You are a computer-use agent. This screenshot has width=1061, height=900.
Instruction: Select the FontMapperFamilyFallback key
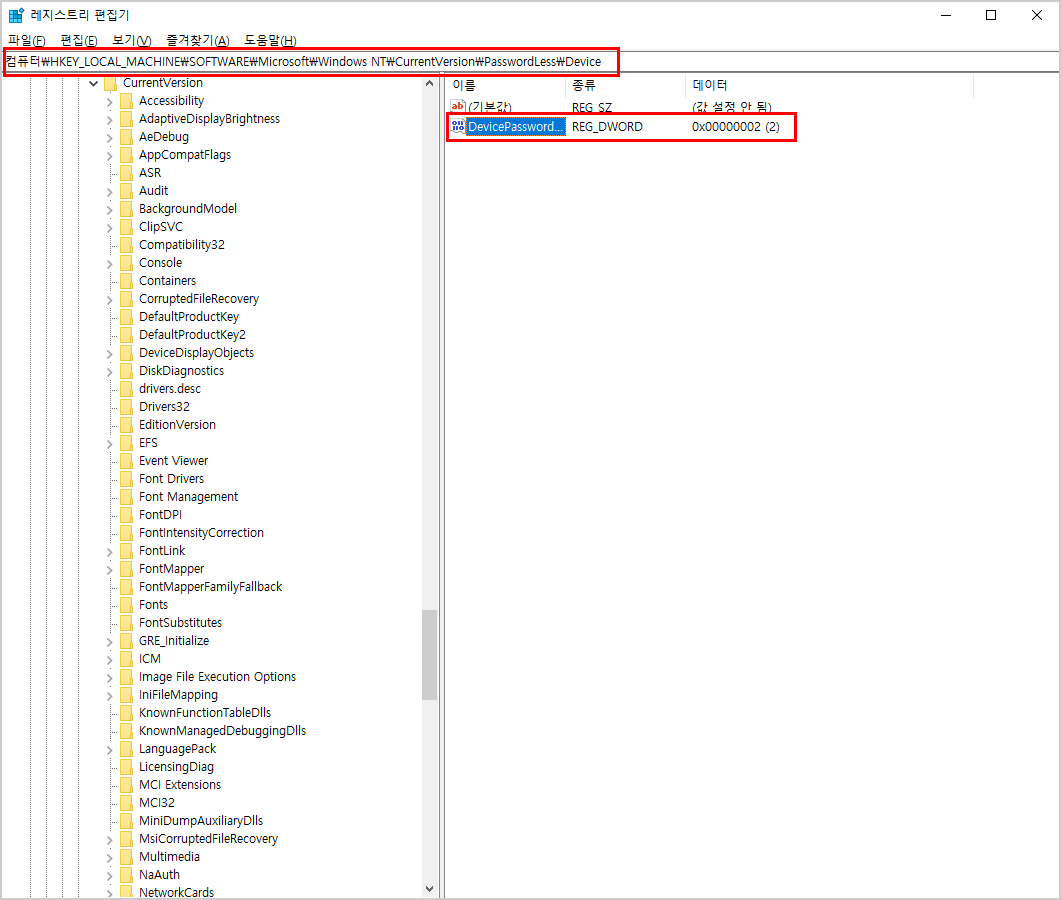point(210,586)
